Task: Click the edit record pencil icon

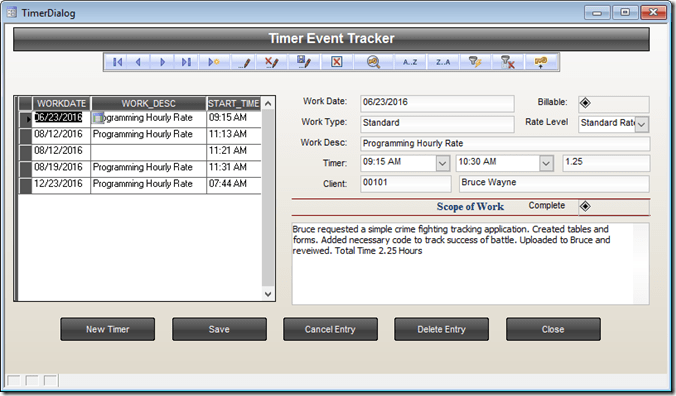Action: tap(244, 62)
